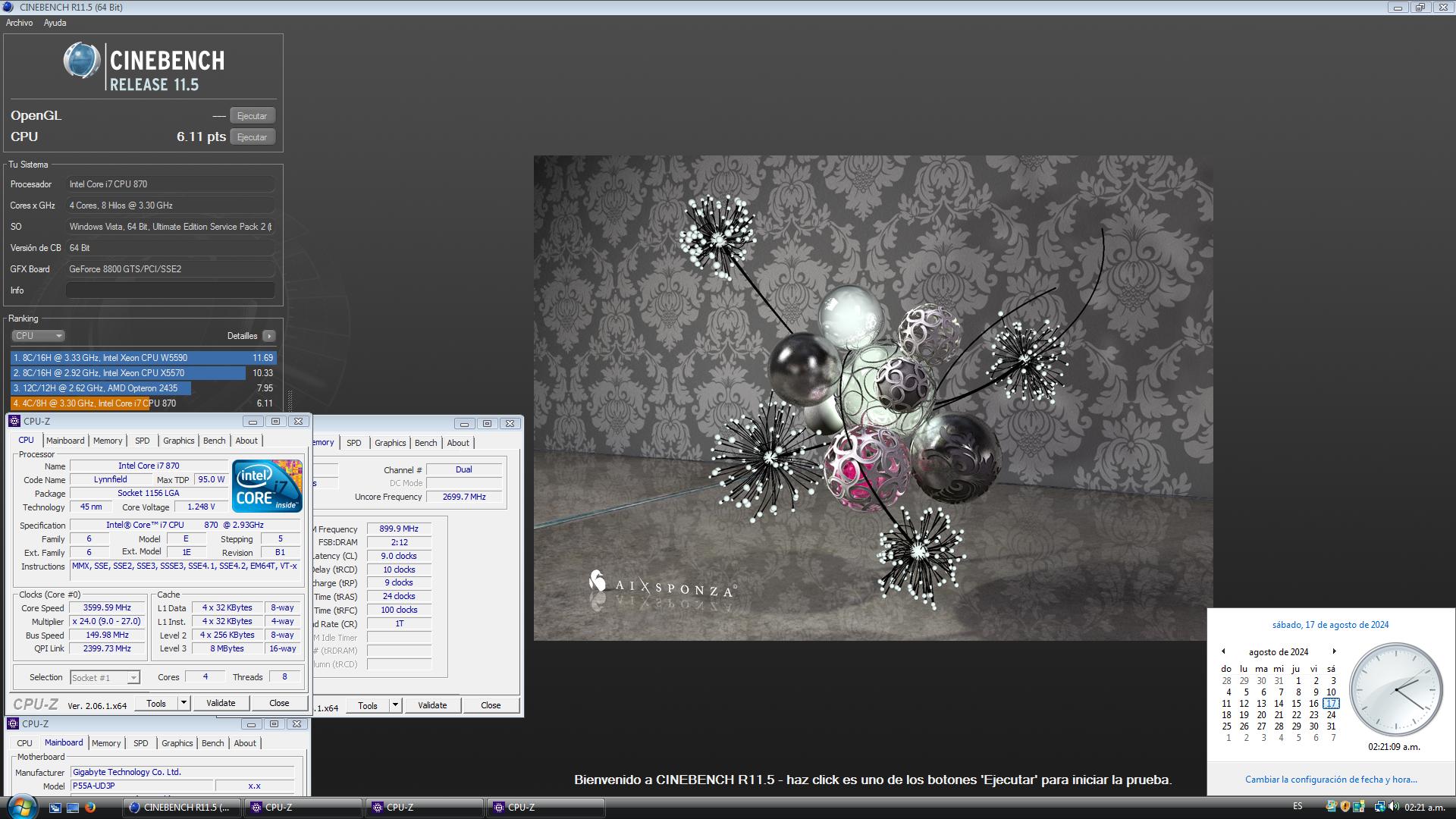Click Validate in Memory CPU-Z window

point(432,706)
